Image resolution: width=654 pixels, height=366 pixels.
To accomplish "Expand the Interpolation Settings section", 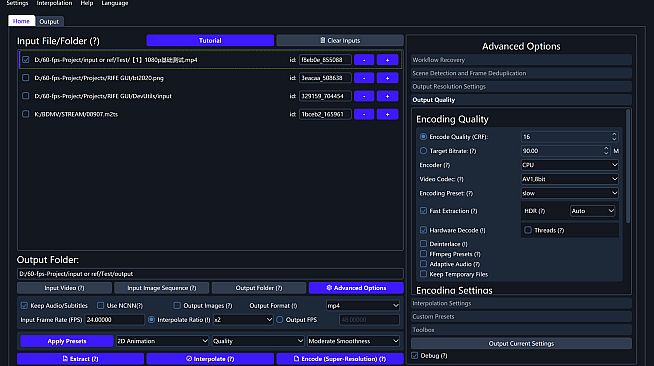I will (521, 303).
